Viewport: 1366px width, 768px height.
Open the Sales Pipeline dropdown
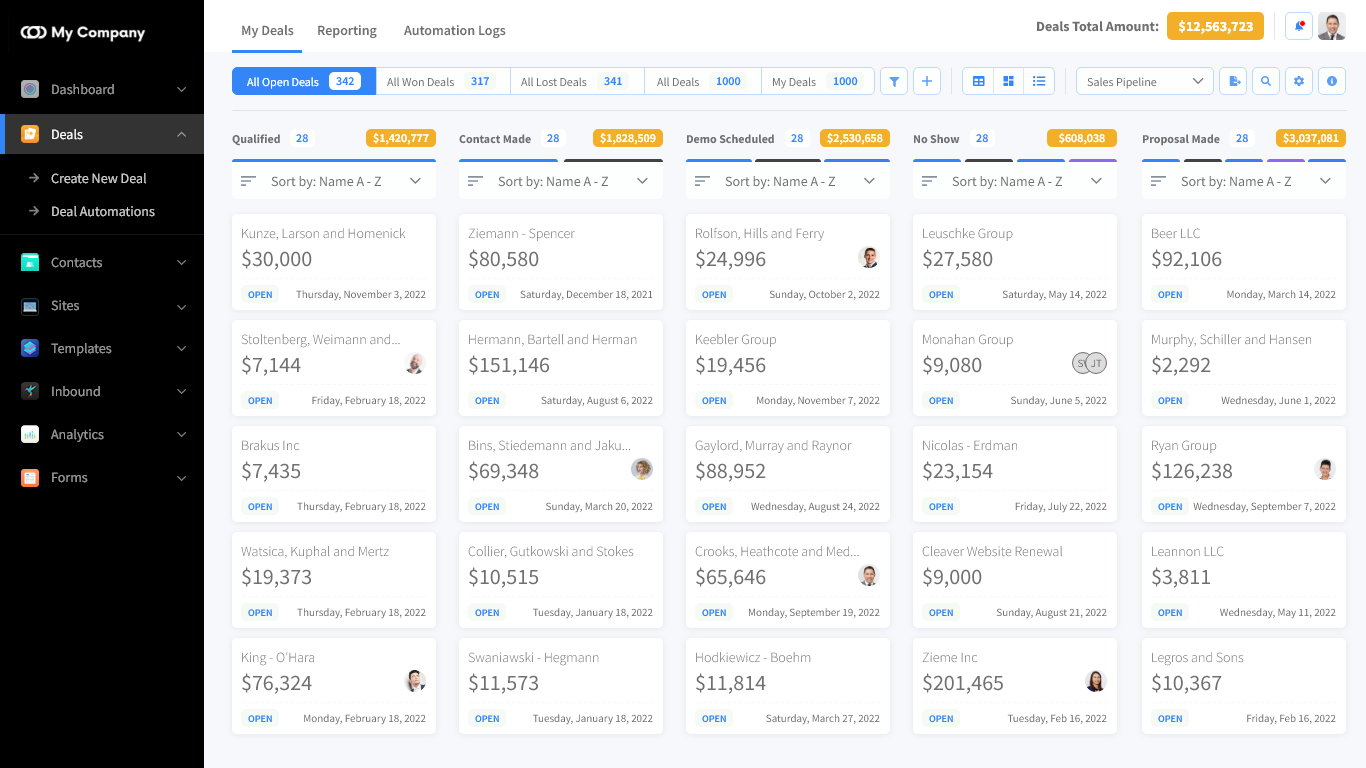point(1144,82)
